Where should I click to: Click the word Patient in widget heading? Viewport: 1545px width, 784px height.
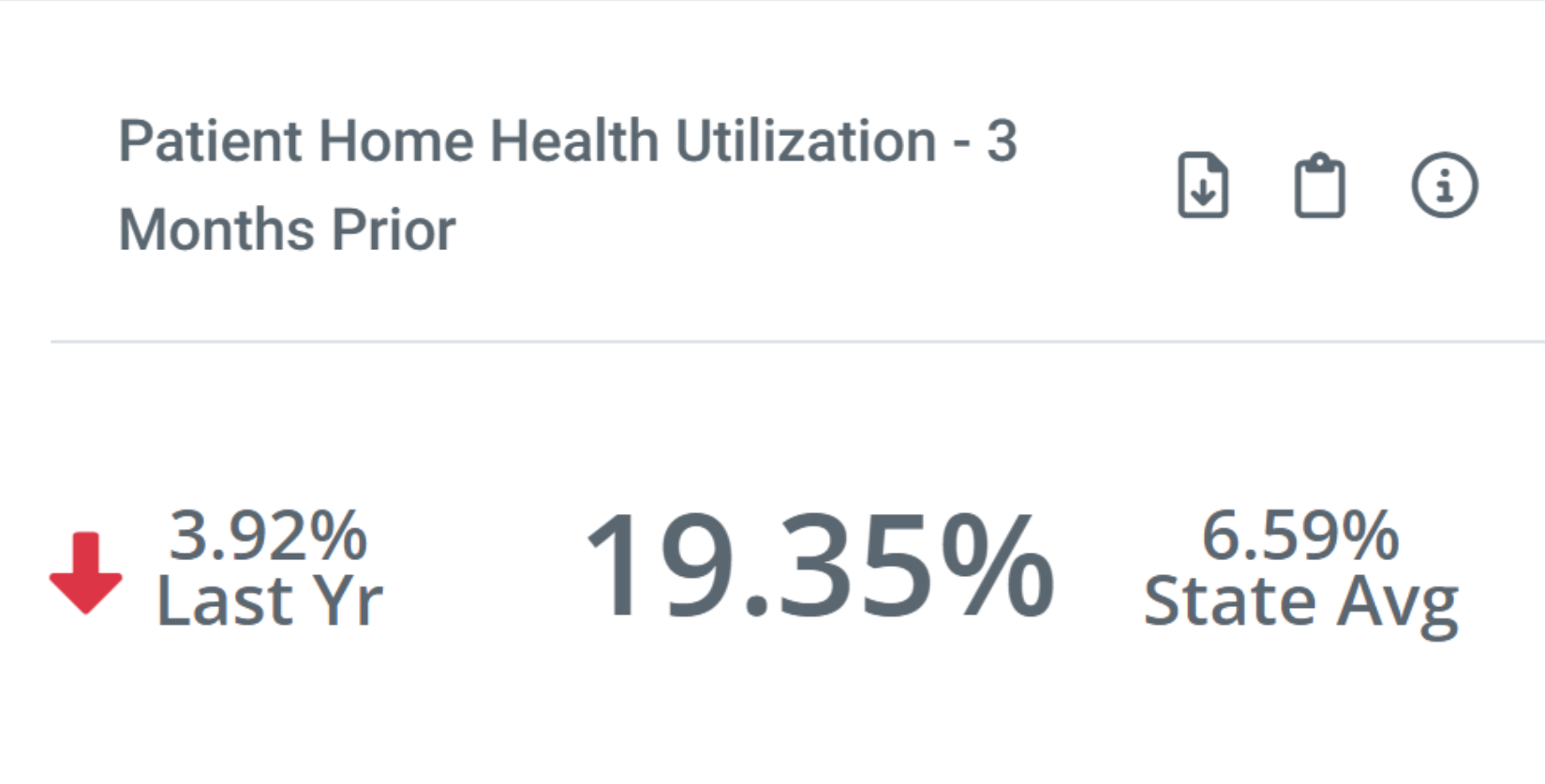[211, 141]
